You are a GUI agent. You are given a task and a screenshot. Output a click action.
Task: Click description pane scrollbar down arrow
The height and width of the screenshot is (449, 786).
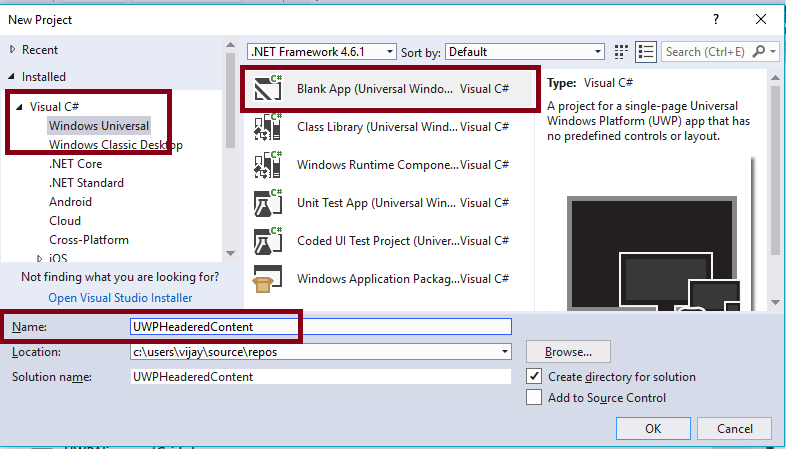(775, 303)
